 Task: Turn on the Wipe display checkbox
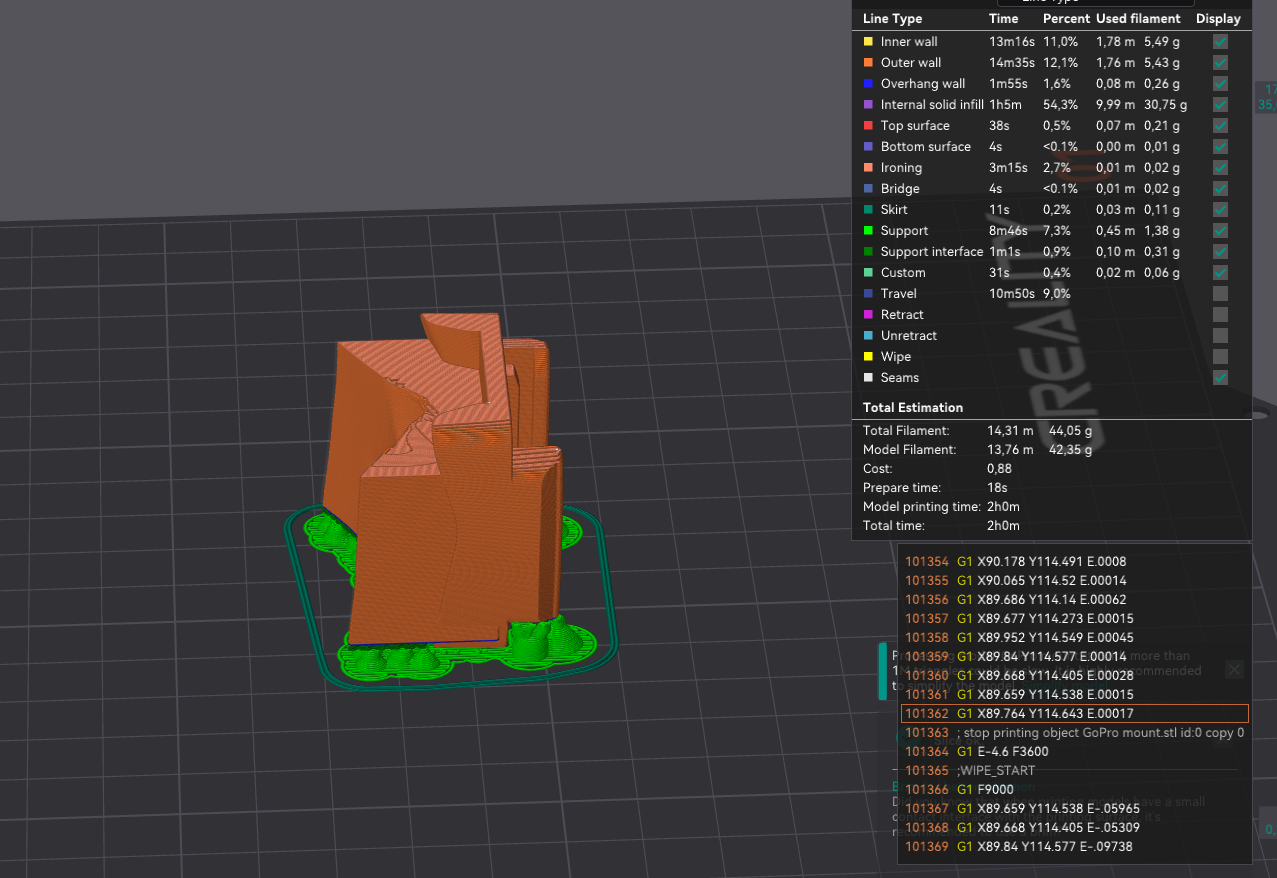[x=1219, y=357]
